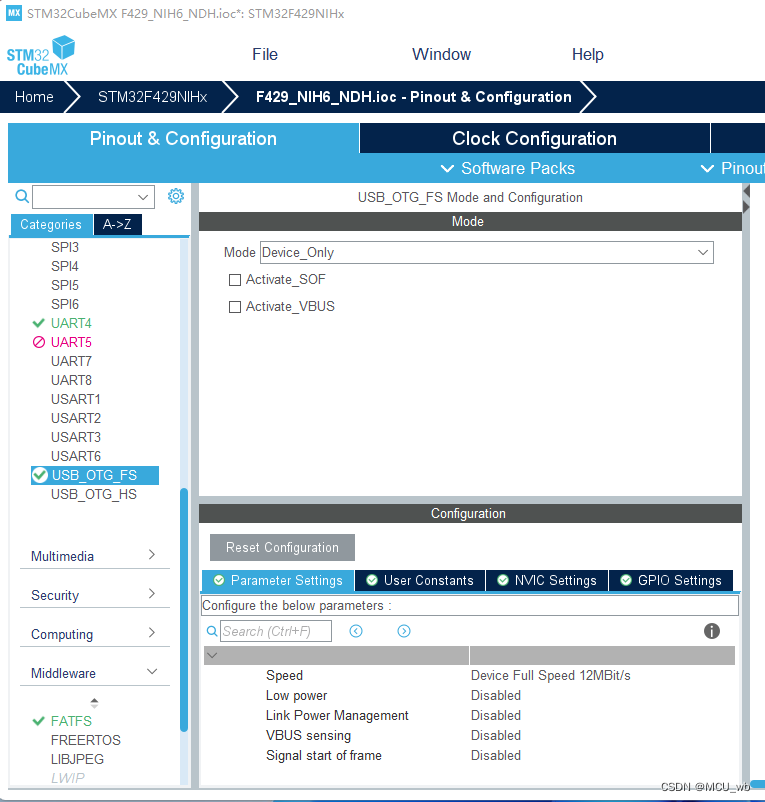Go to Home breadcrumb
Image resolution: width=765 pixels, height=802 pixels.
coord(34,97)
